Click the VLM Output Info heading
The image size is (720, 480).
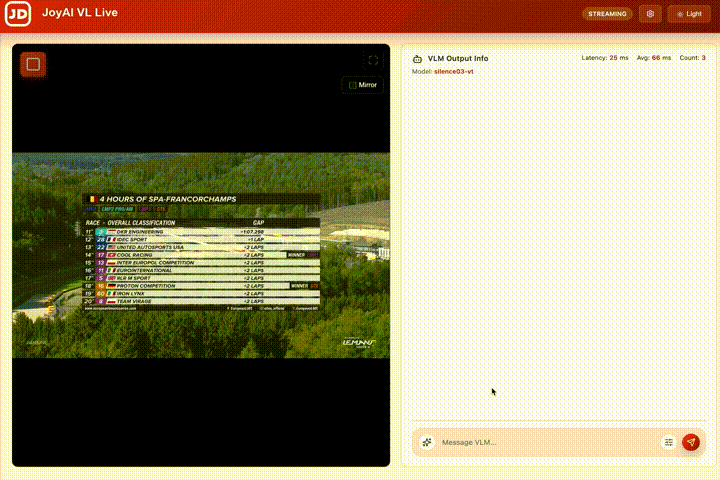tap(458, 58)
